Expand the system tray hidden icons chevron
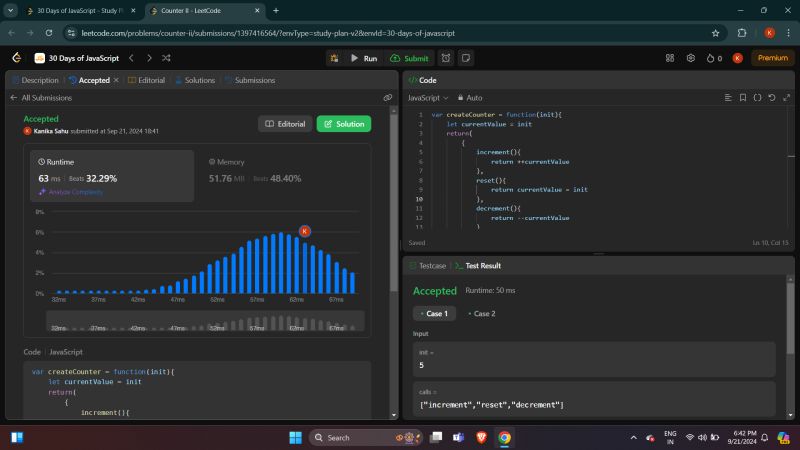This screenshot has height=450, width=800. 634,437
